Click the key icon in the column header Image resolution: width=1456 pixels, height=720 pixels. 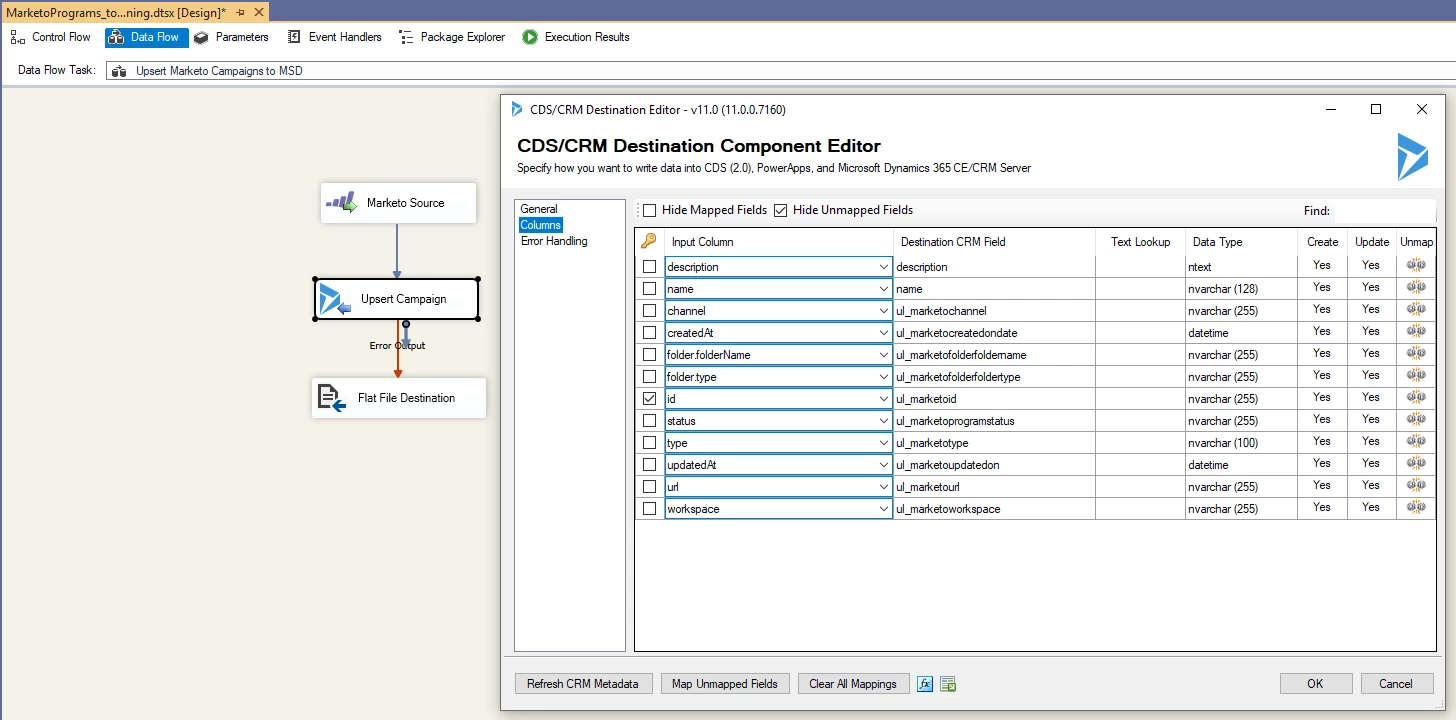[649, 241]
